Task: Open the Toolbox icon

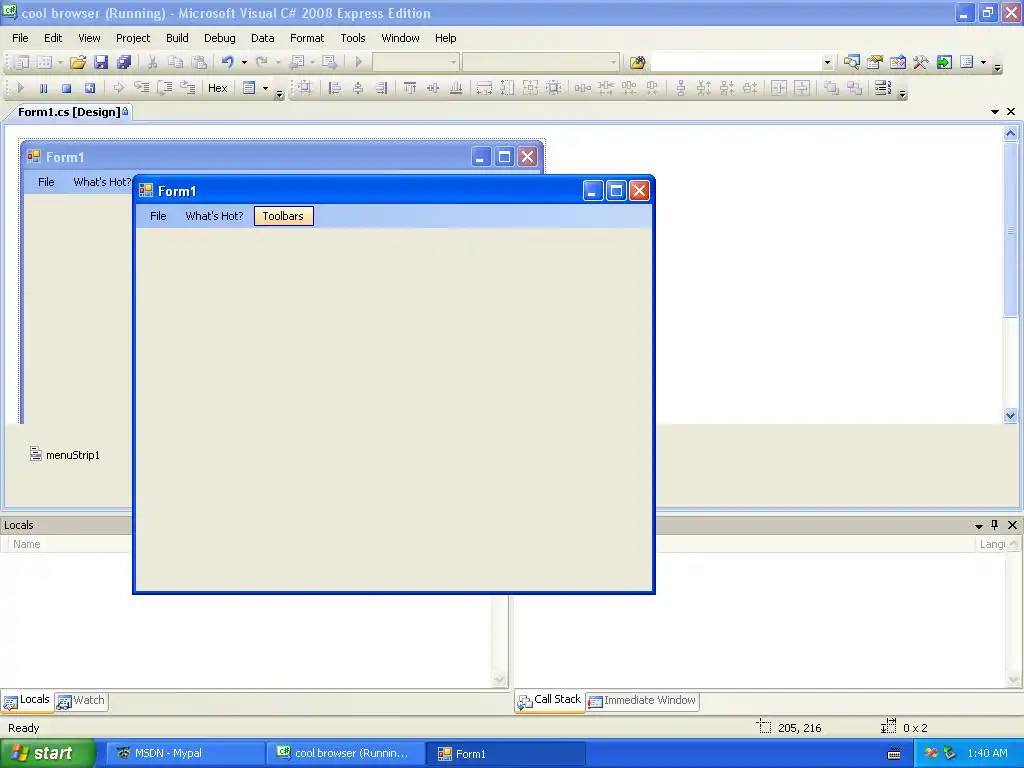Action: [921, 62]
